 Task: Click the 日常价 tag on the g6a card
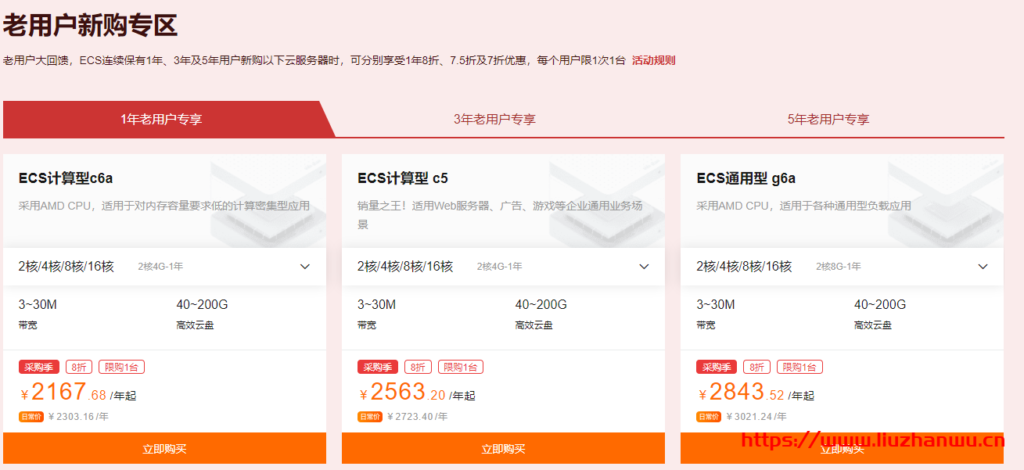click(x=709, y=416)
